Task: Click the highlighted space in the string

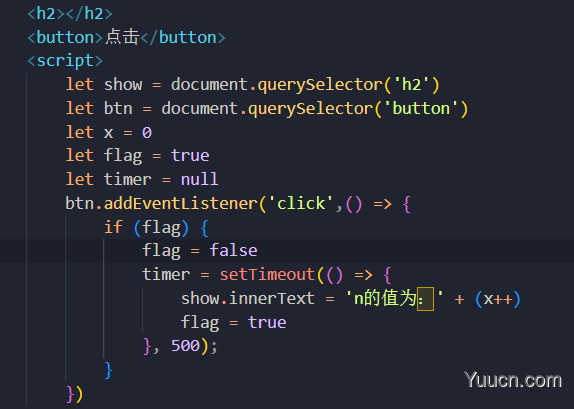Action: click(425, 299)
